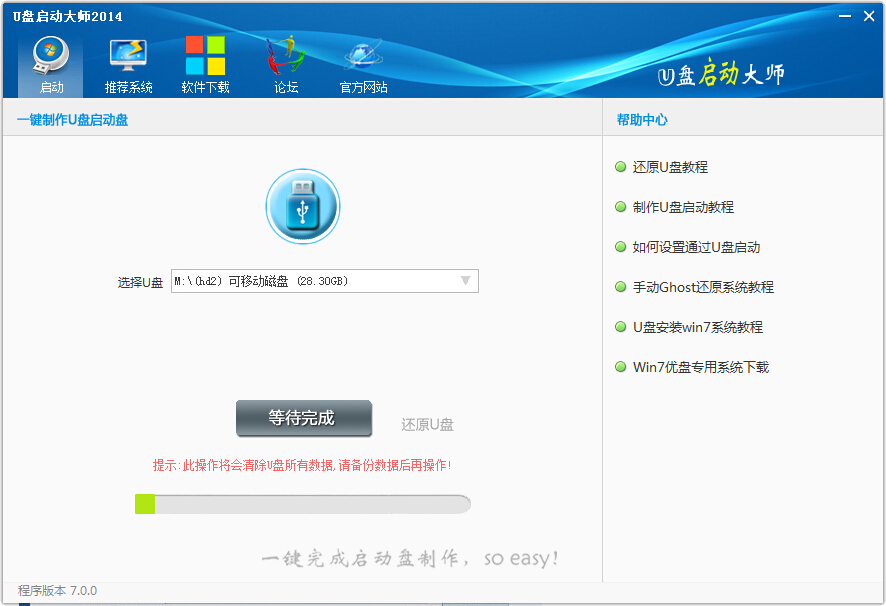886x606 pixels.
Task: Click the 一键制作U盘启动盘 heading
Action: [72, 120]
